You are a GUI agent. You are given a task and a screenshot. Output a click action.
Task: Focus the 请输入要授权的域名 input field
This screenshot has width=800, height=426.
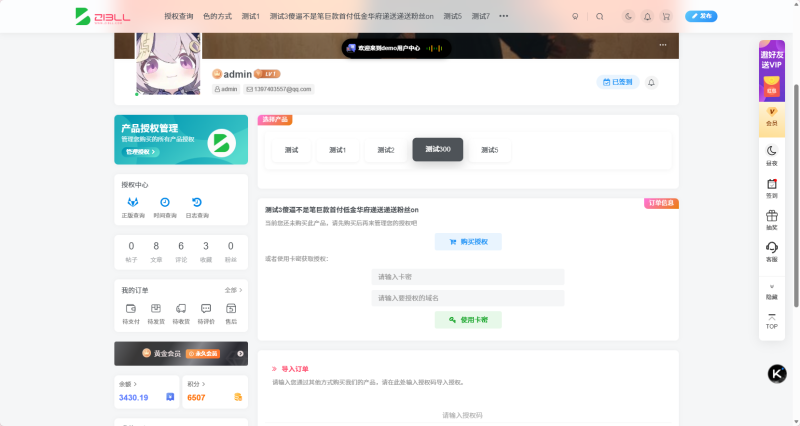(x=468, y=298)
